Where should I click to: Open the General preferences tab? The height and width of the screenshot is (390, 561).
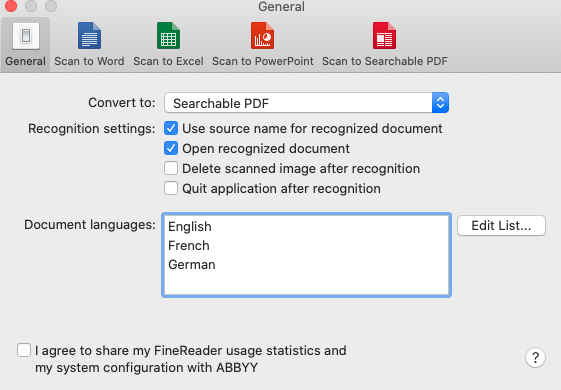25,45
